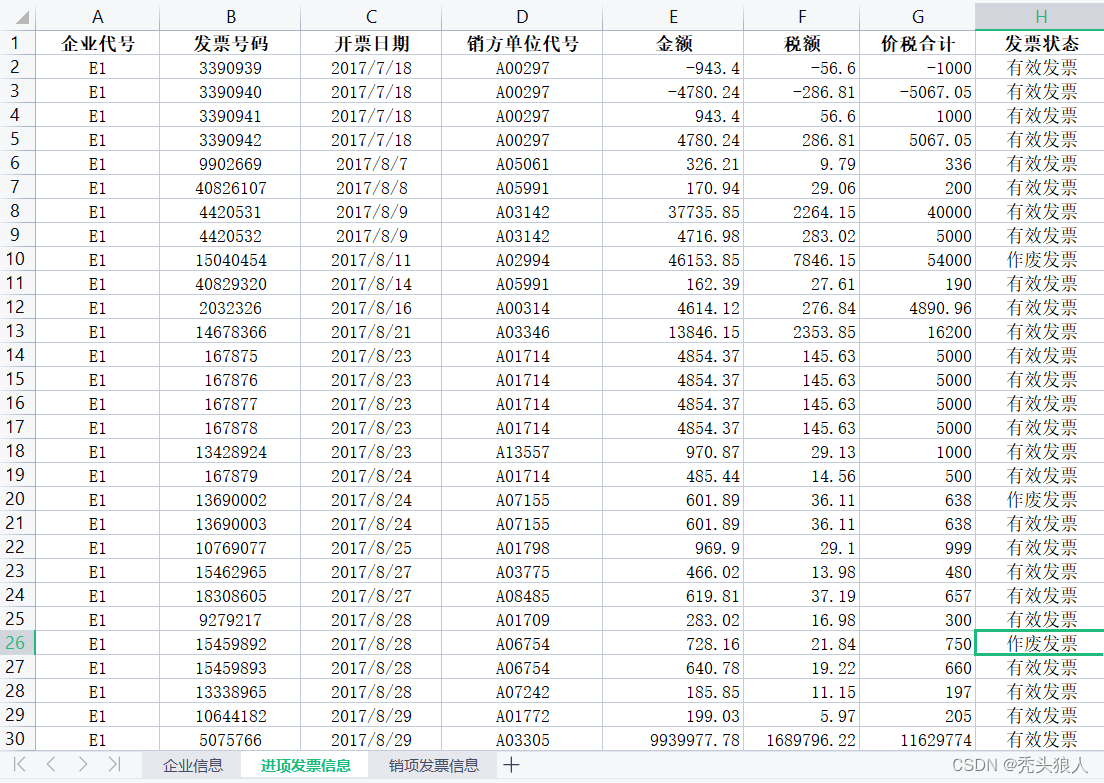
Task: Switch to the 企业信息 sheet tab
Action: (192, 763)
